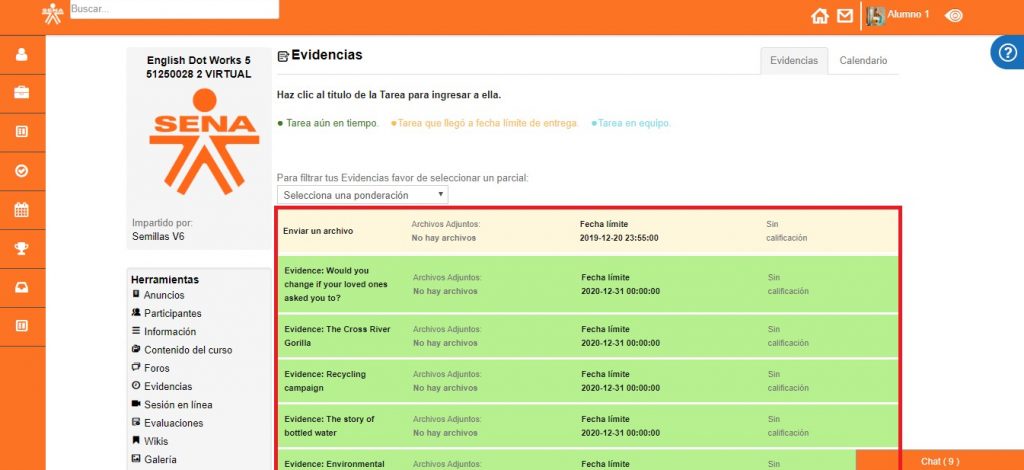Click the Tarea aún en tiempo legend
This screenshot has height=470, width=1024.
point(328,123)
